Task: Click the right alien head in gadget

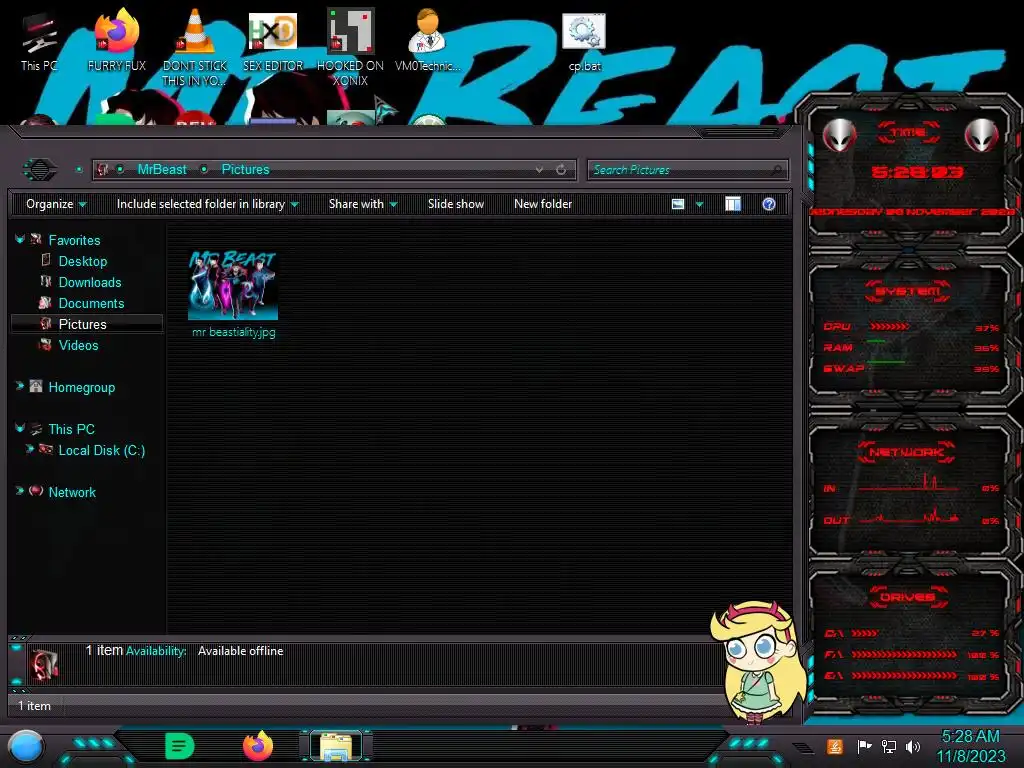Action: pos(981,136)
